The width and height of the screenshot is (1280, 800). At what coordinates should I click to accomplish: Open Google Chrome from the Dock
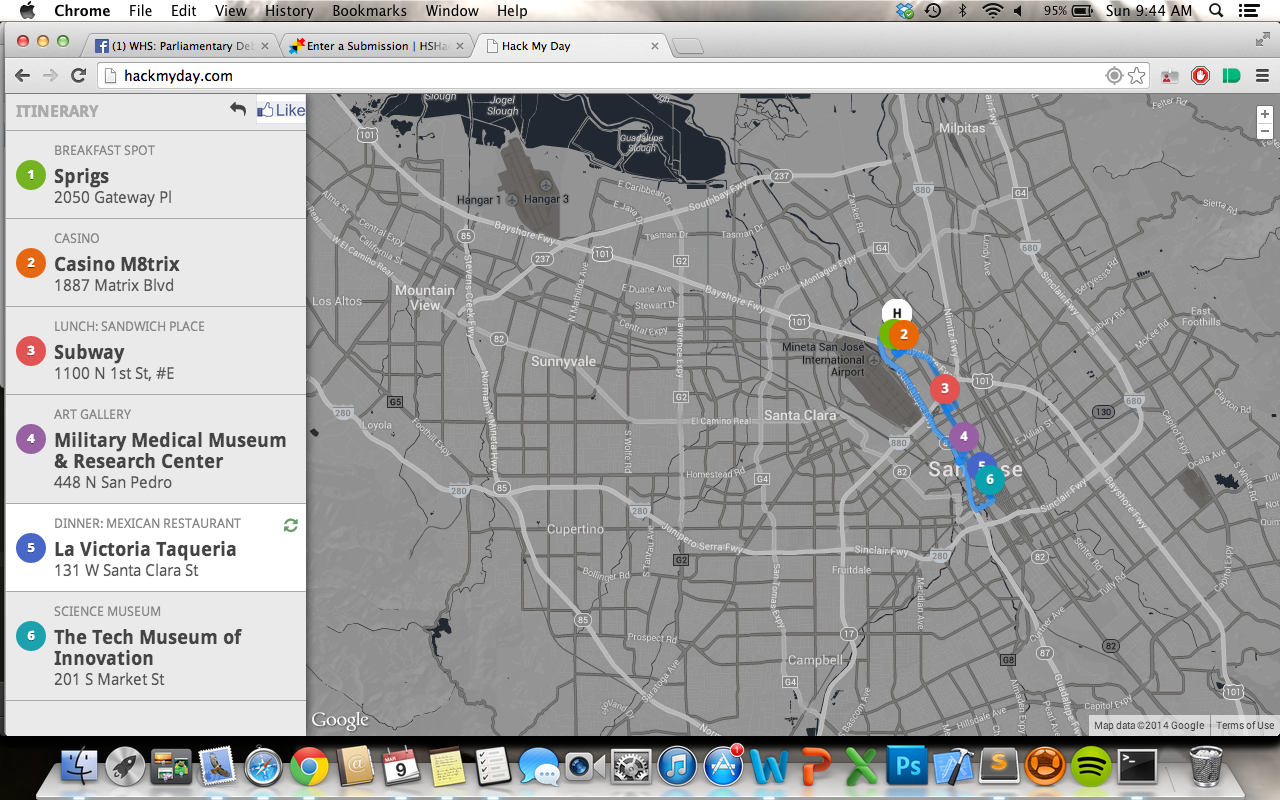tap(309, 767)
